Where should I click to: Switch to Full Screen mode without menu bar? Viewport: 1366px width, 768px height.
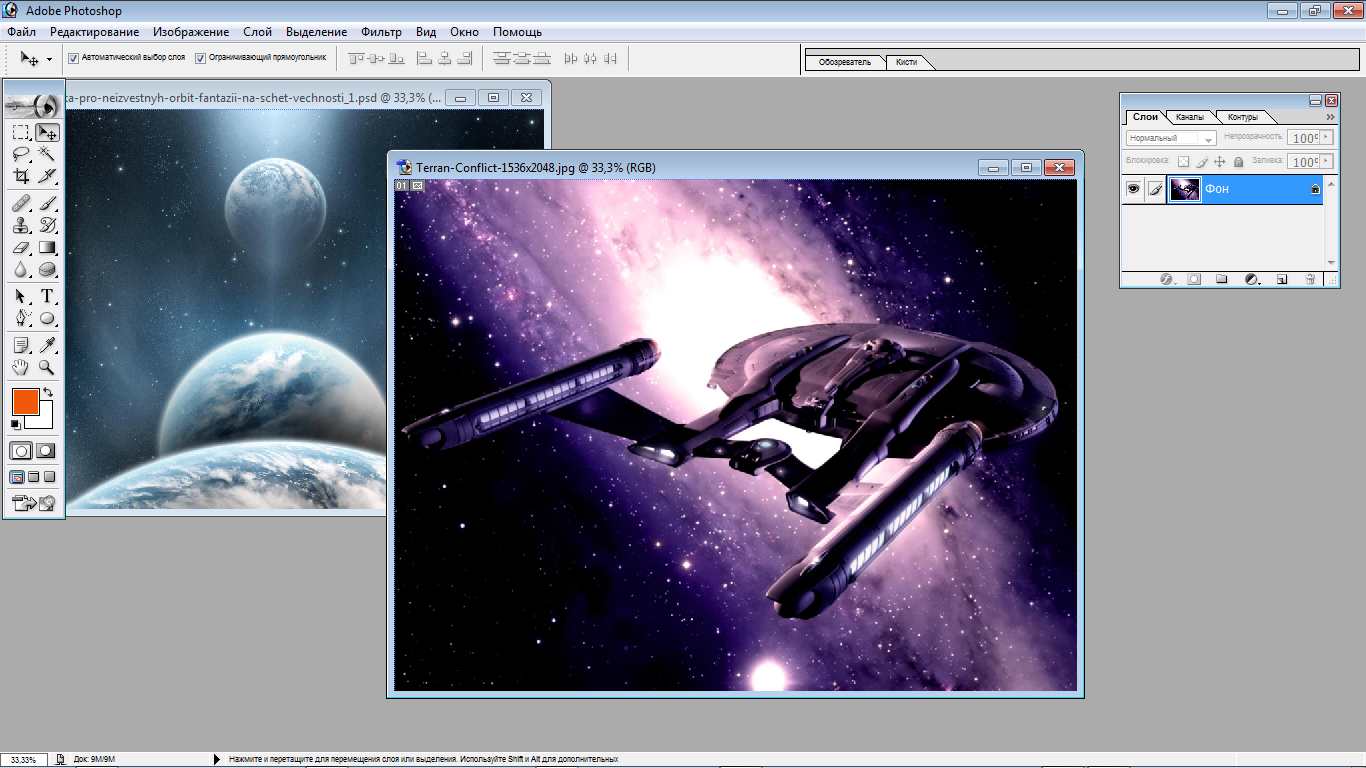coord(49,477)
